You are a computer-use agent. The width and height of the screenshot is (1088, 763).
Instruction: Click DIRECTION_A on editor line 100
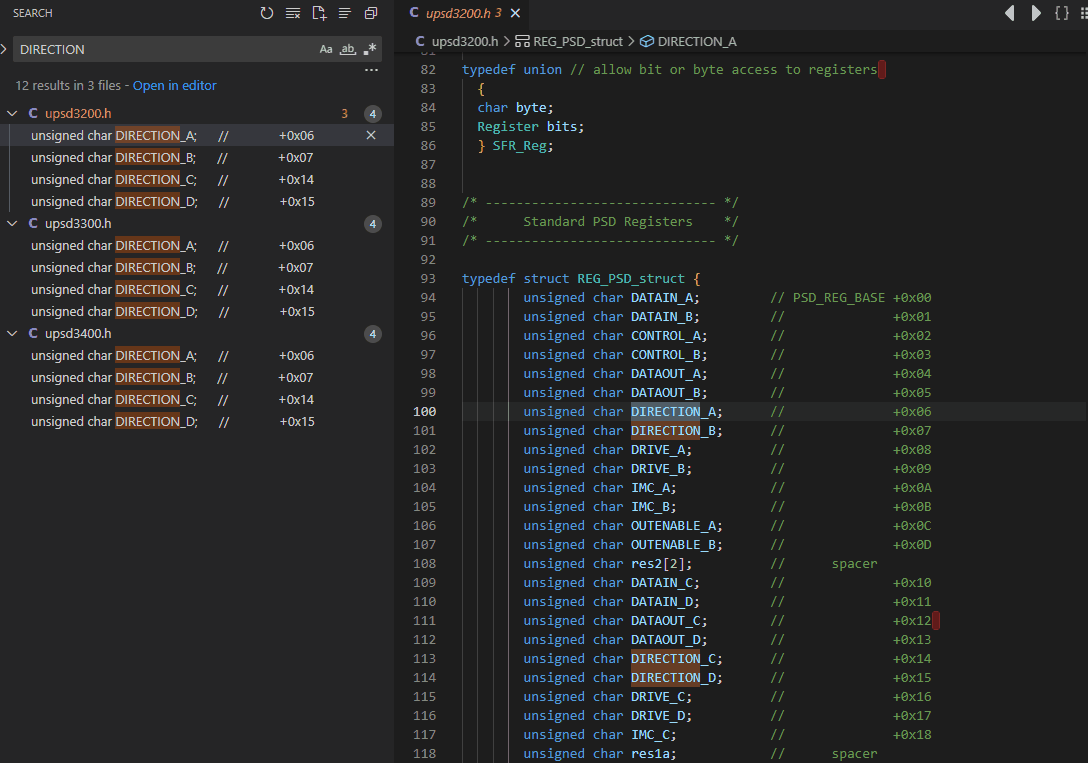coord(673,411)
